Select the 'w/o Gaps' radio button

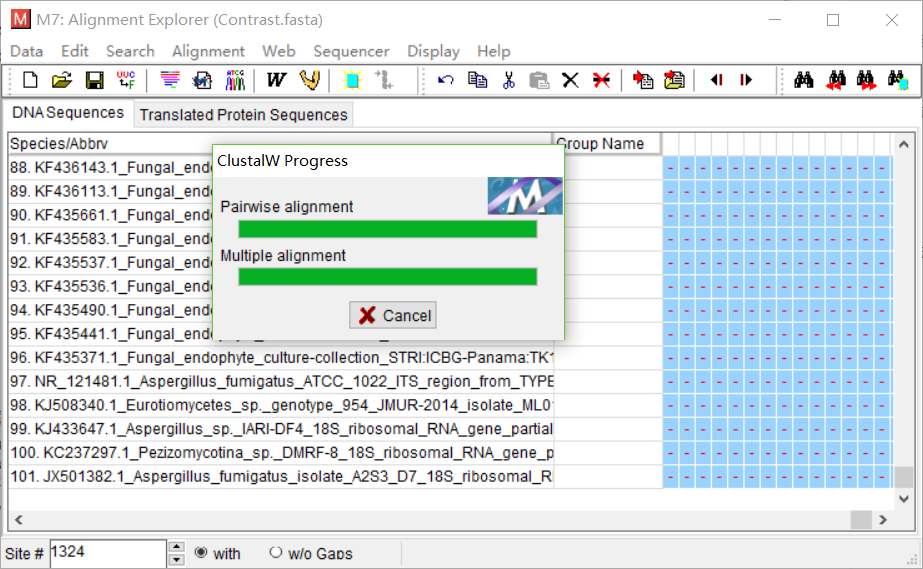pyautogui.click(x=275, y=553)
